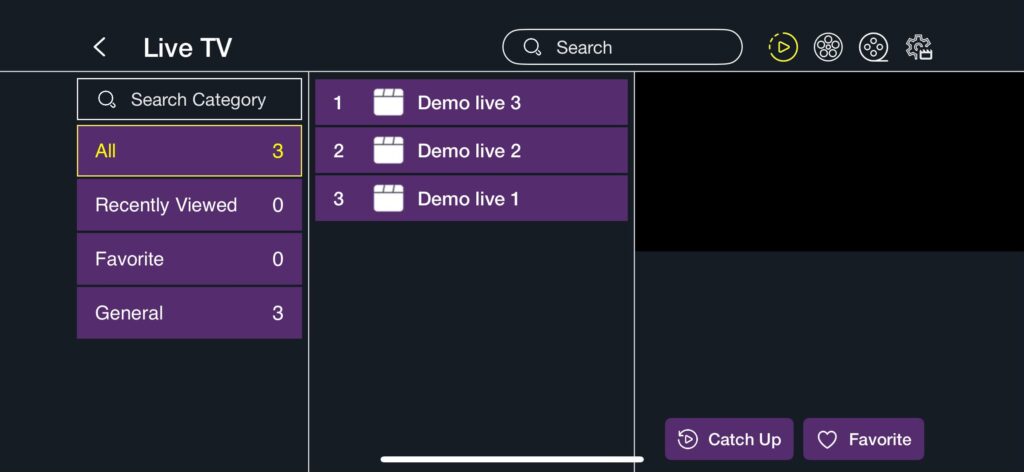
Task: Open the Movies film reel icon
Action: click(828, 47)
